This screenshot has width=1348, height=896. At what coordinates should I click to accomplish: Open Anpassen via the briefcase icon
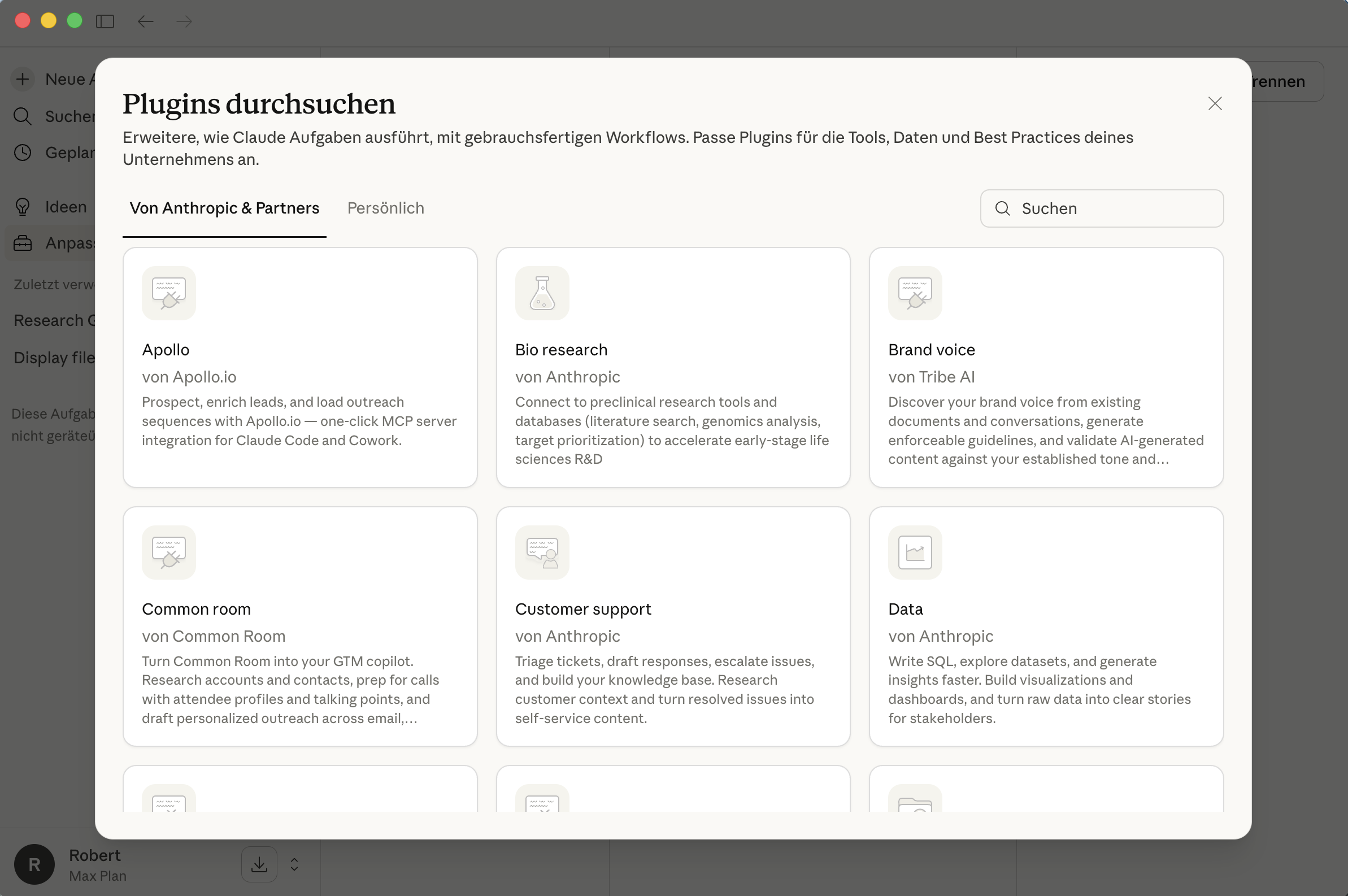tap(22, 242)
